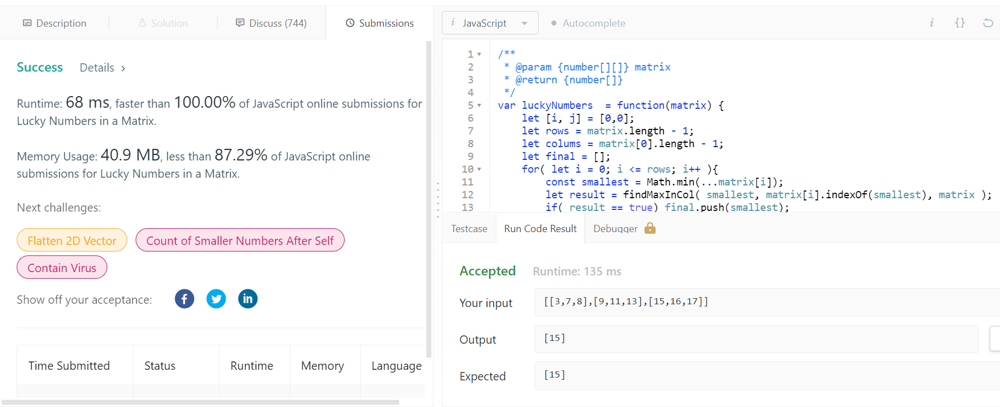1000x407 pixels.
Task: Click the curly braces format icon
Action: click(x=959, y=23)
